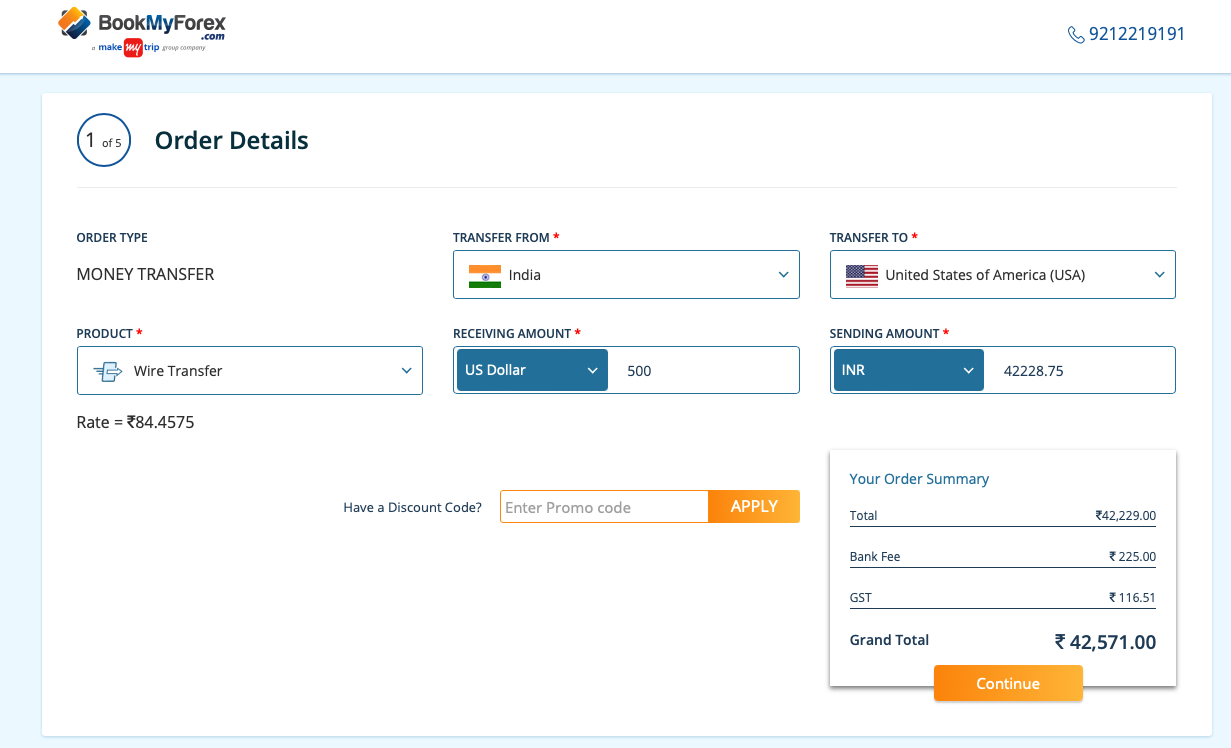Click the India flag icon
1231x748 pixels.
tap(485, 275)
